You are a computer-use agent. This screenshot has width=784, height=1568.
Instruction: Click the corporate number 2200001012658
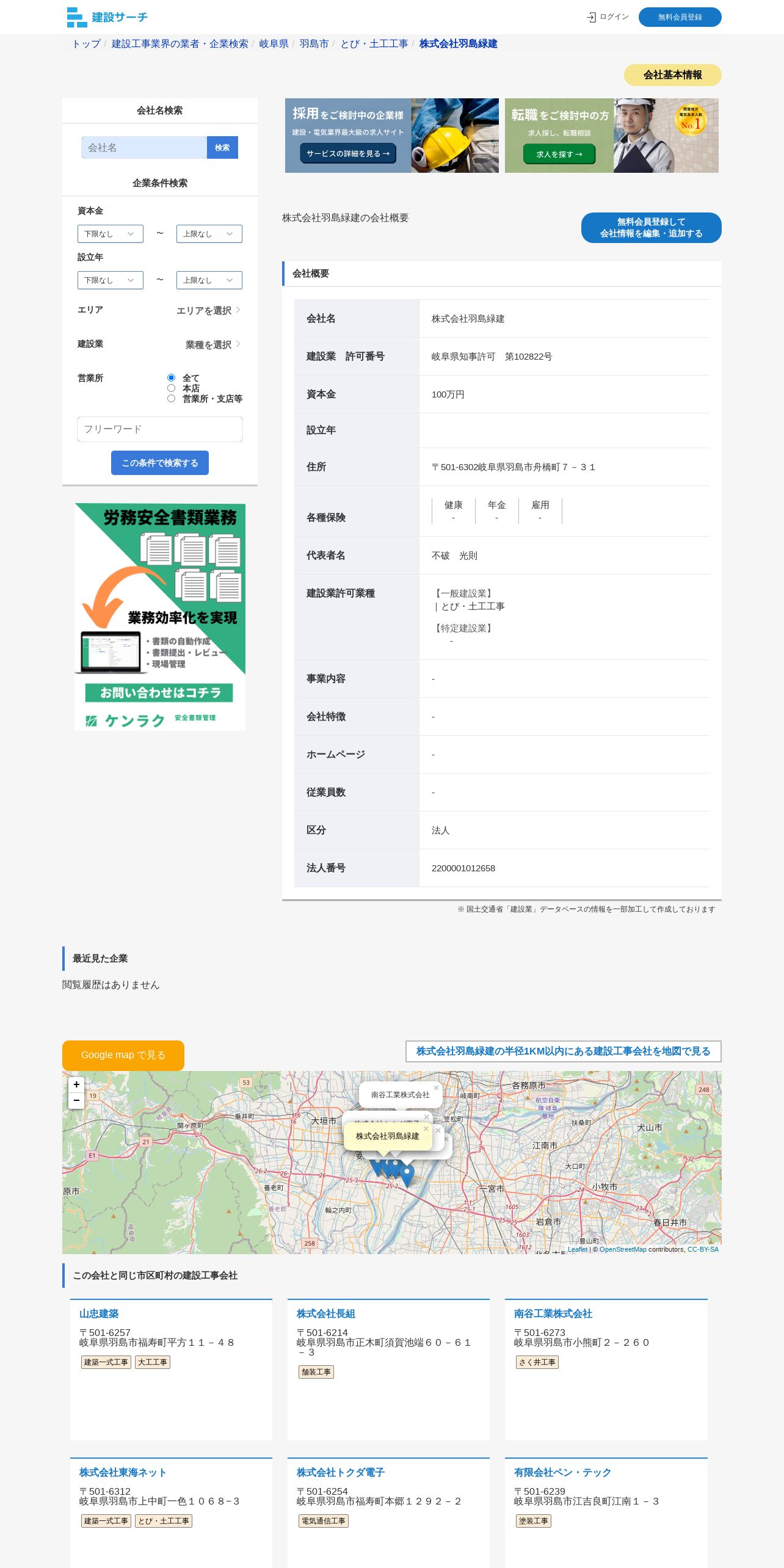463,868
